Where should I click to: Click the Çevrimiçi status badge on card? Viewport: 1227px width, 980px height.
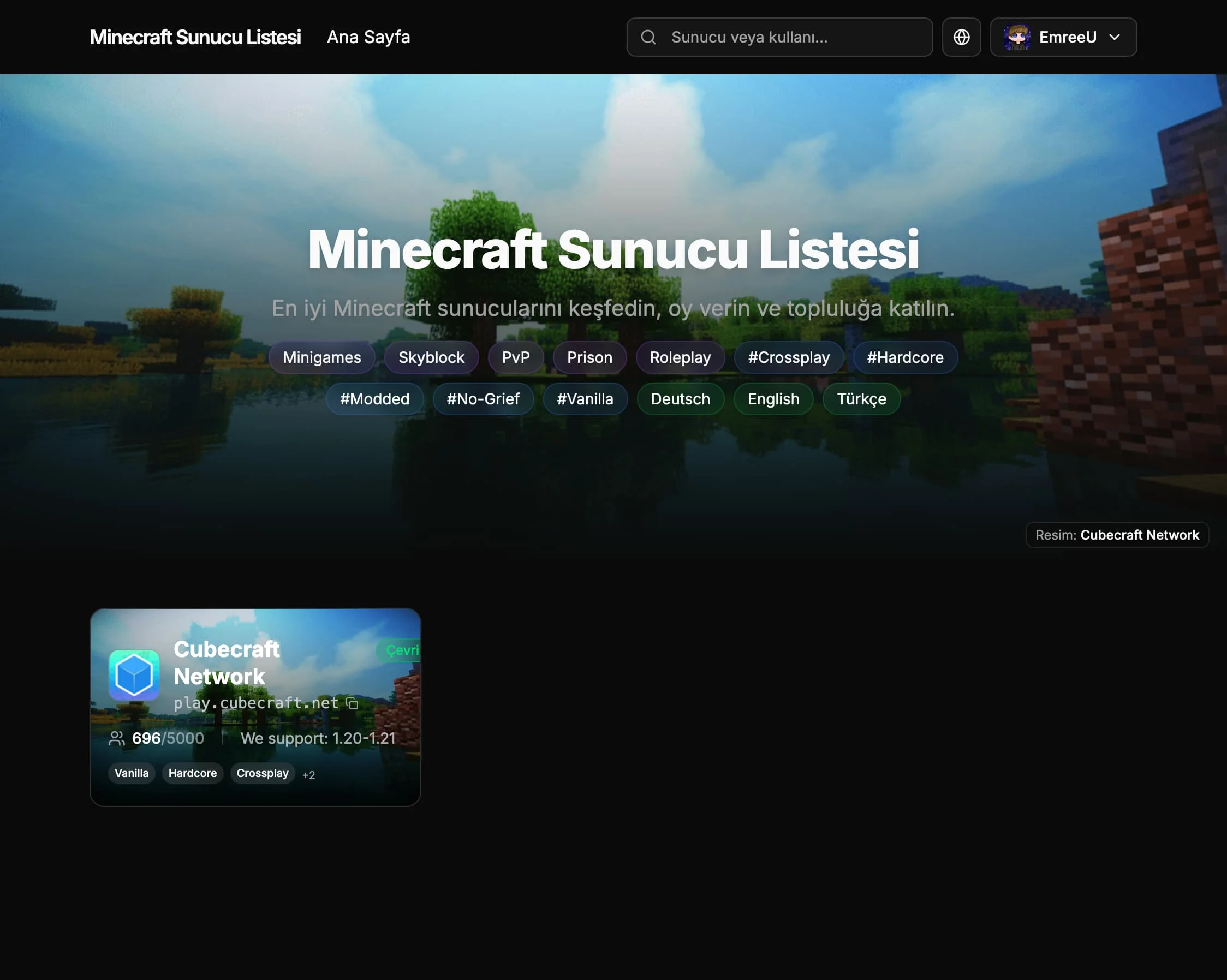click(399, 650)
